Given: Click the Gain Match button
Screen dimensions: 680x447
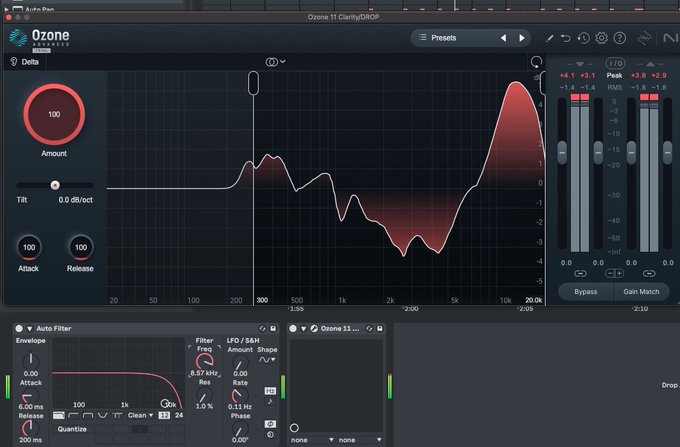Looking at the screenshot, I should (x=641, y=292).
